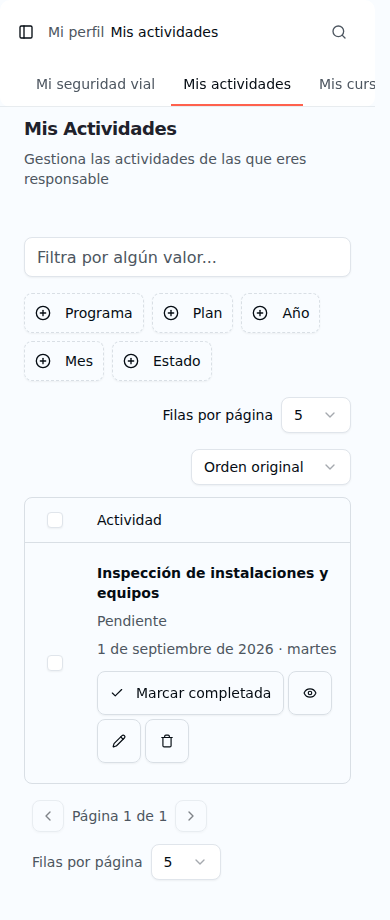
Task: Switch to Mis cursos tab
Action: 347,84
